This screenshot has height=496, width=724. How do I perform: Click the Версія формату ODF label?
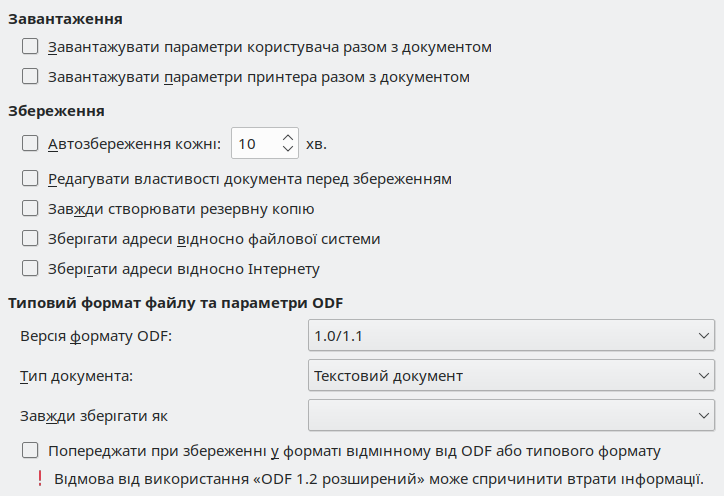pos(96,335)
